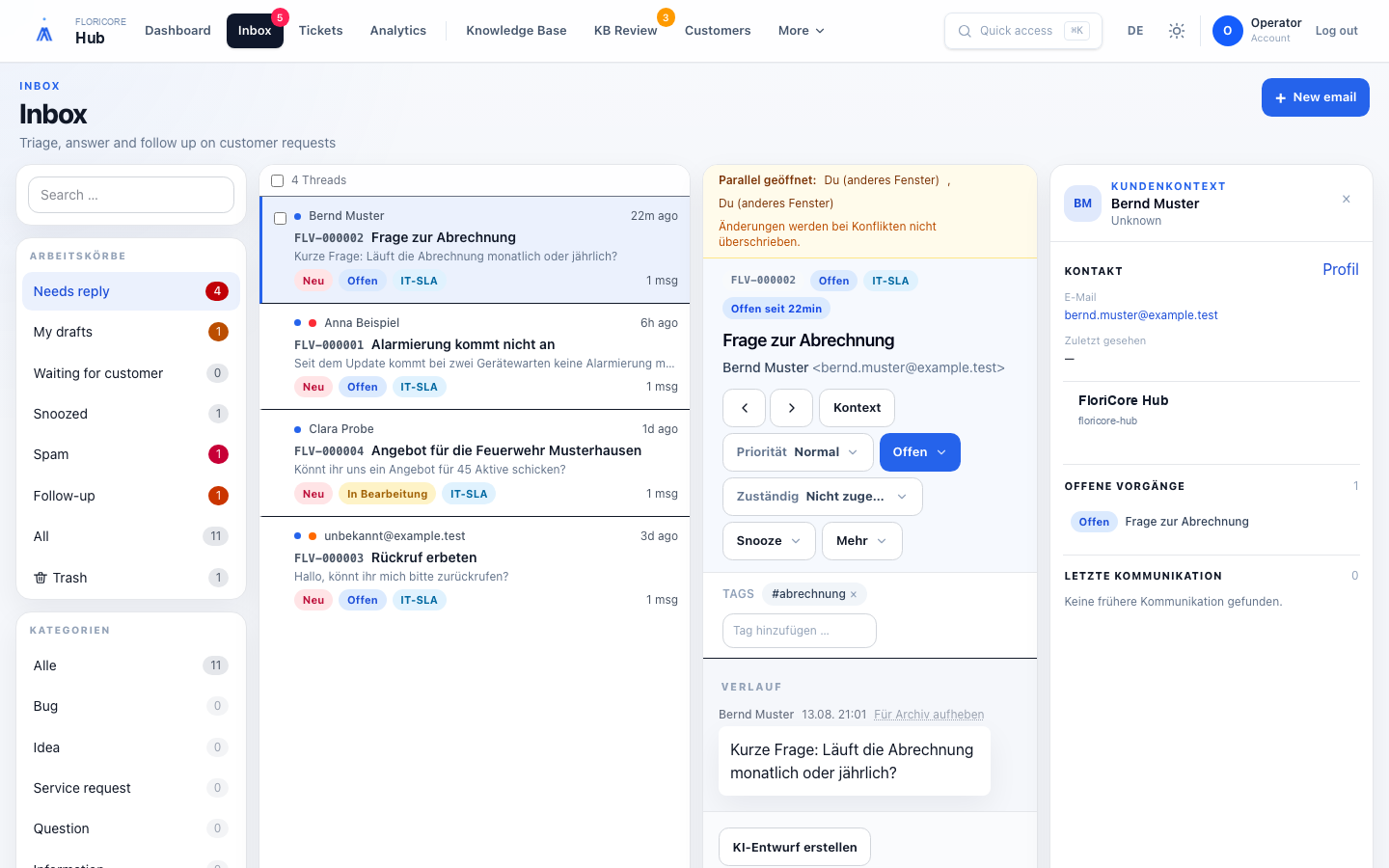Open the Rückruf erbeten thread
1389x868 pixels.
[475, 569]
